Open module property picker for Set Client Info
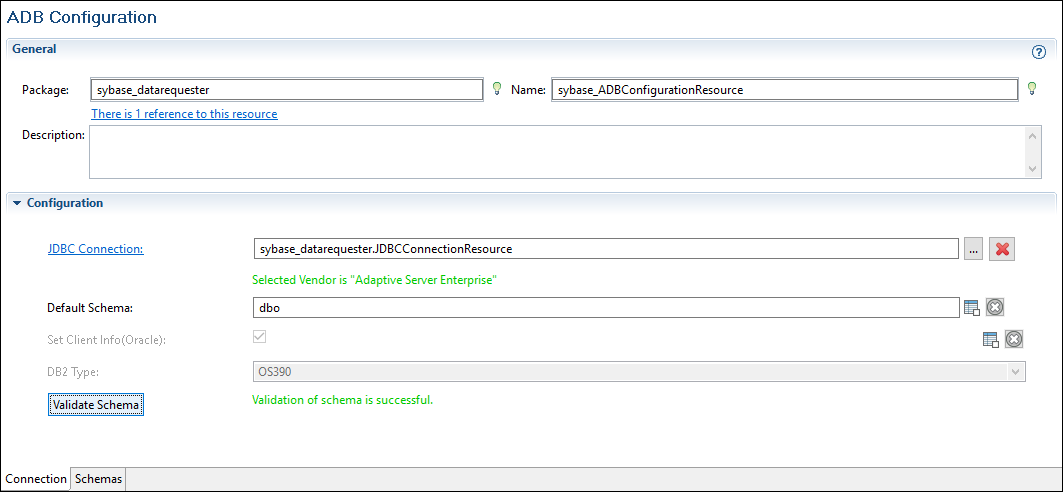Screen dimensions: 1063x492 (x=991, y=340)
